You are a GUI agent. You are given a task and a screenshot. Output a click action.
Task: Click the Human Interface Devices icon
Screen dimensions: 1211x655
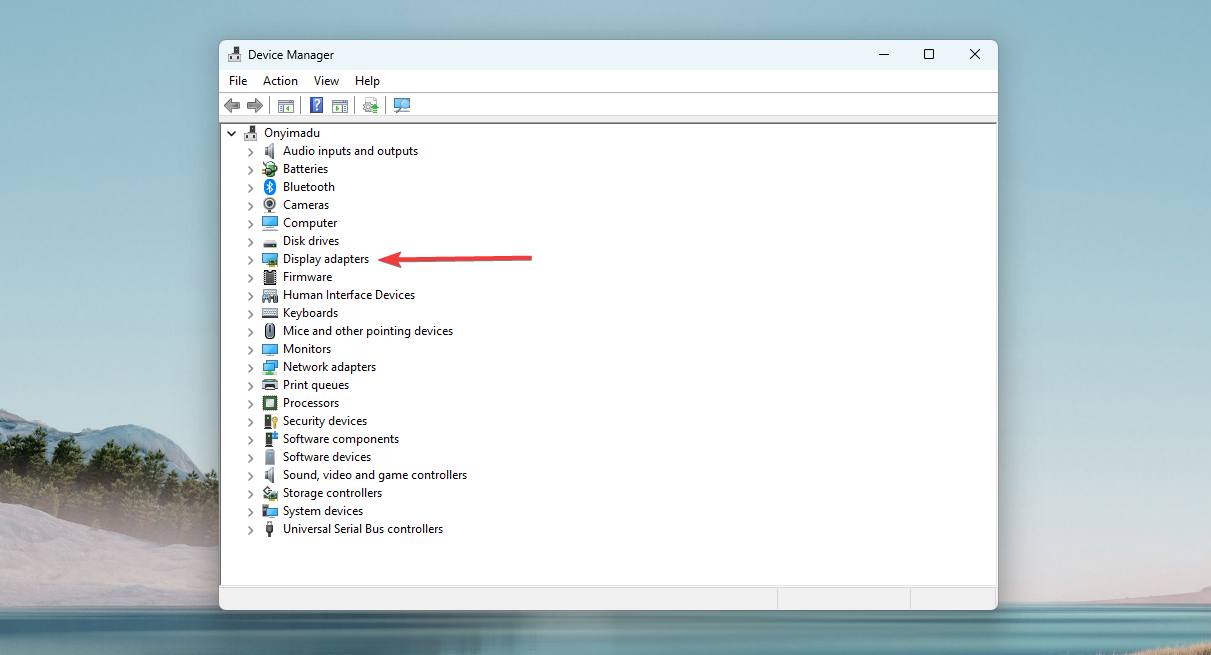coord(269,295)
